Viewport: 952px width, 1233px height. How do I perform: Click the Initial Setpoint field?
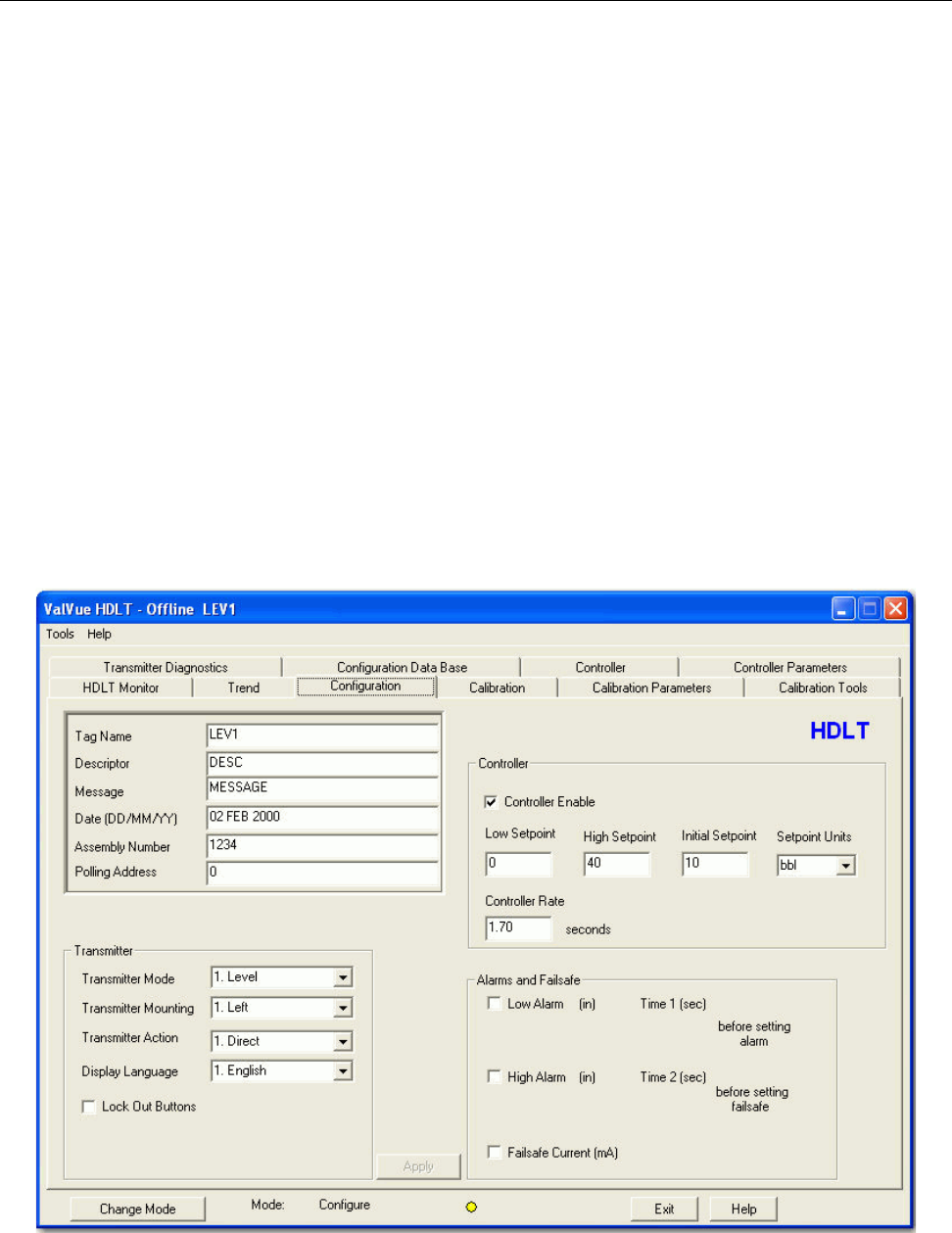tap(715, 864)
